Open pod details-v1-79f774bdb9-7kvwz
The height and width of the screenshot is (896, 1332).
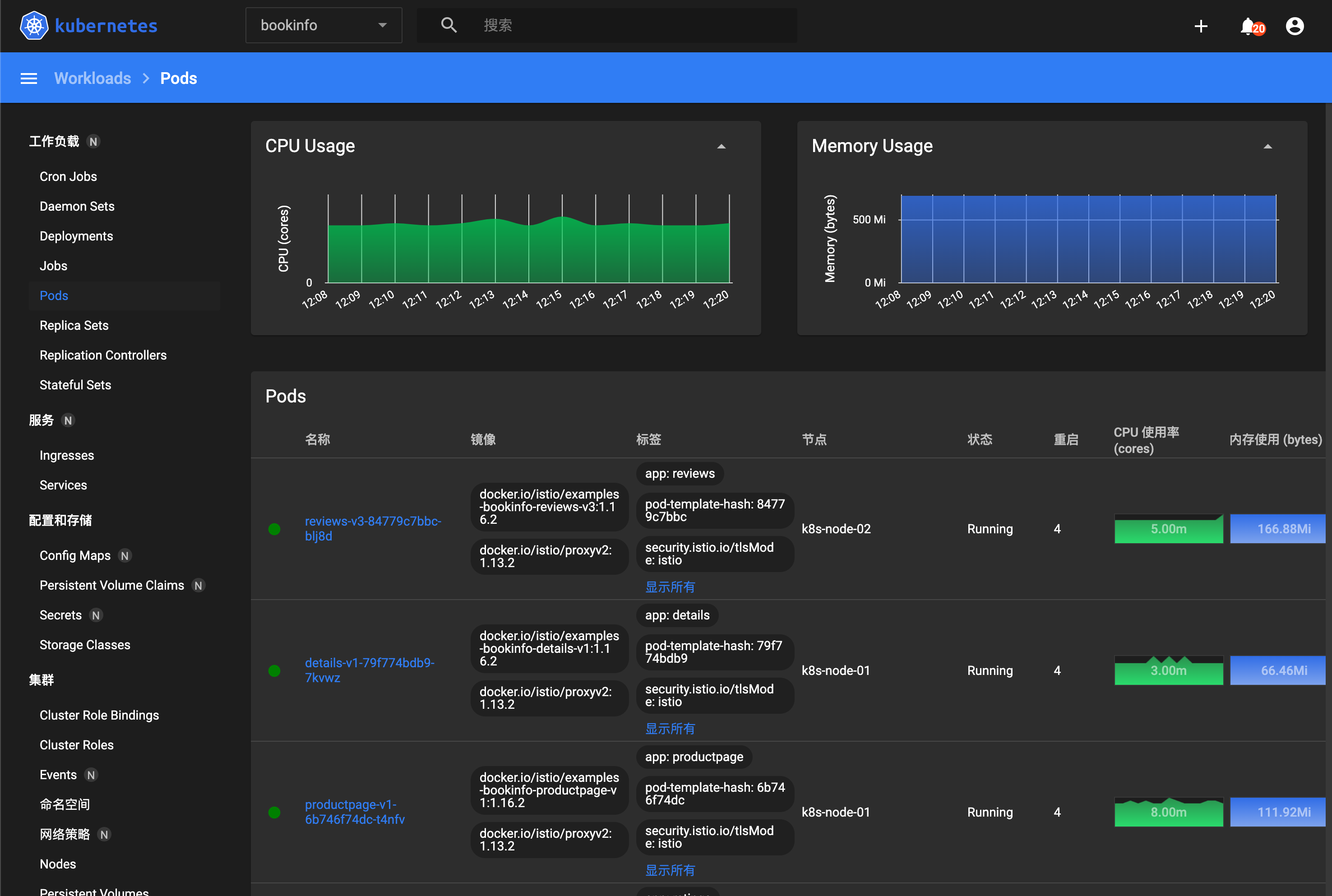pyautogui.click(x=369, y=670)
